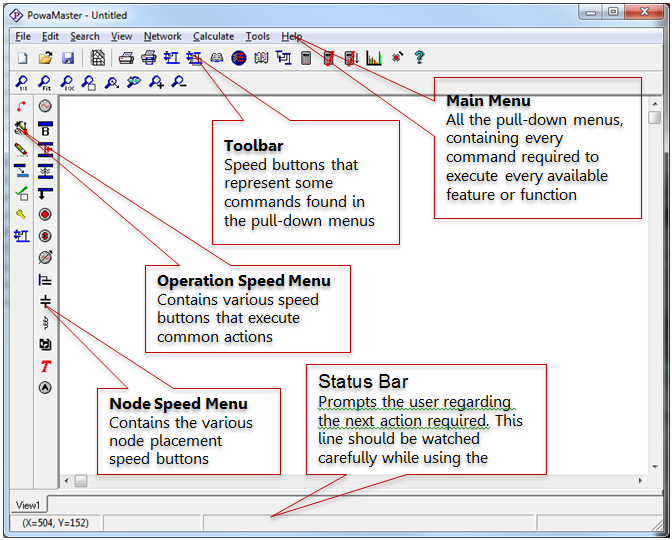Click the blue bracket with two lines node icon
Image resolution: width=672 pixels, height=540 pixels.
tap(45, 280)
